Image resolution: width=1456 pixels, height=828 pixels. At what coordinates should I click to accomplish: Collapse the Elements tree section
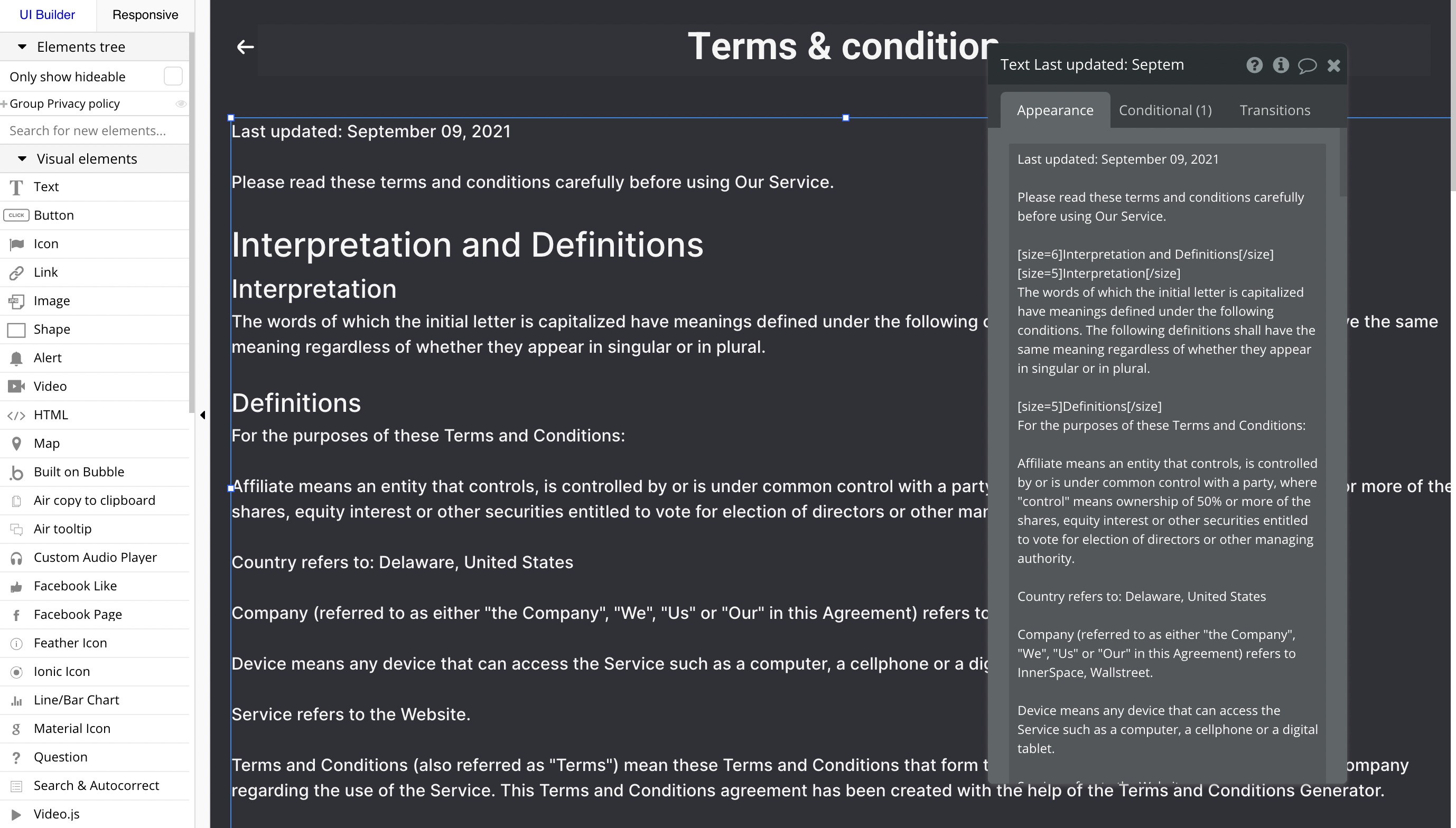point(22,46)
